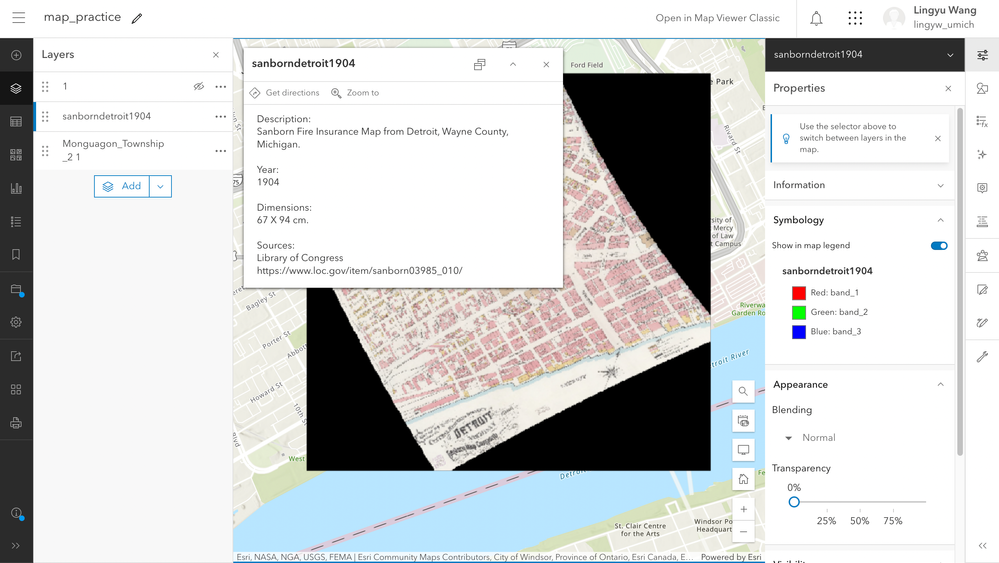Open the Effects sparkle icon
999x563 pixels.
click(x=982, y=155)
